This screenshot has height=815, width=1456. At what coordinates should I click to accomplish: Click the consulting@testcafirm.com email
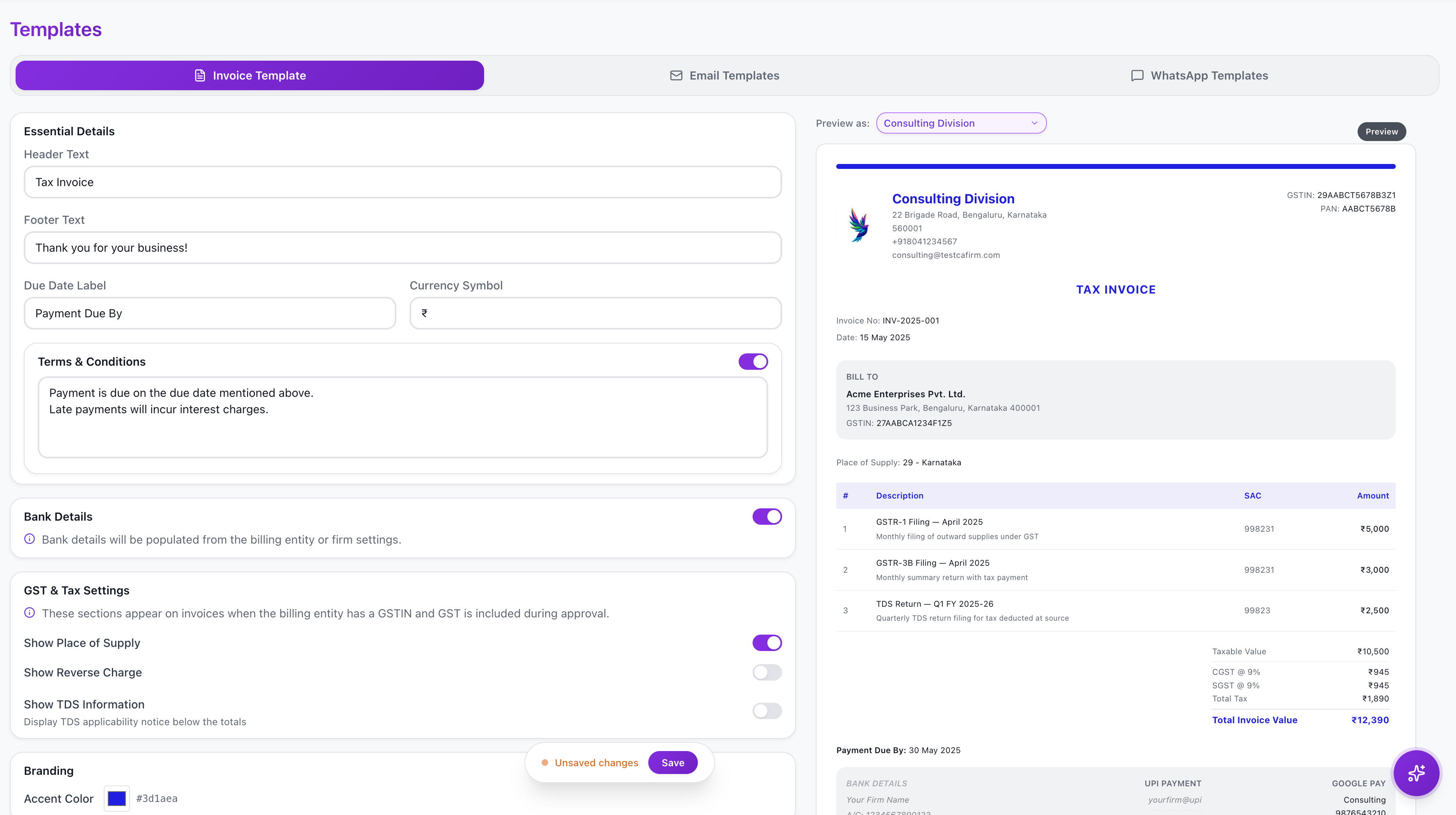(x=946, y=255)
